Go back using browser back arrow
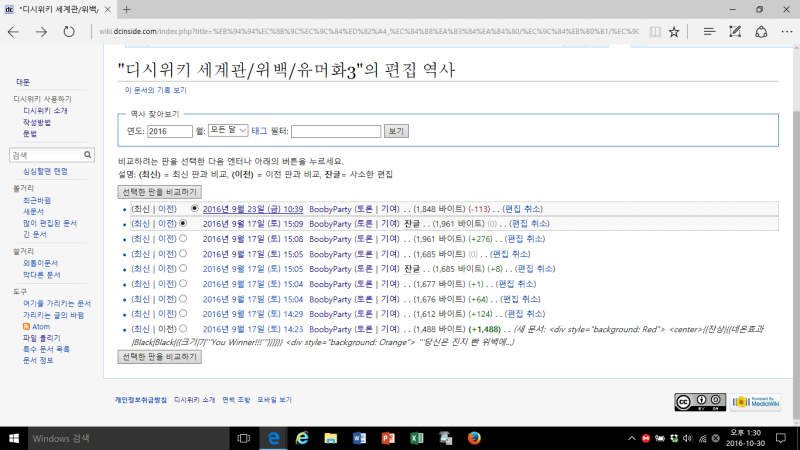This screenshot has height=450, width=800. 13,32
